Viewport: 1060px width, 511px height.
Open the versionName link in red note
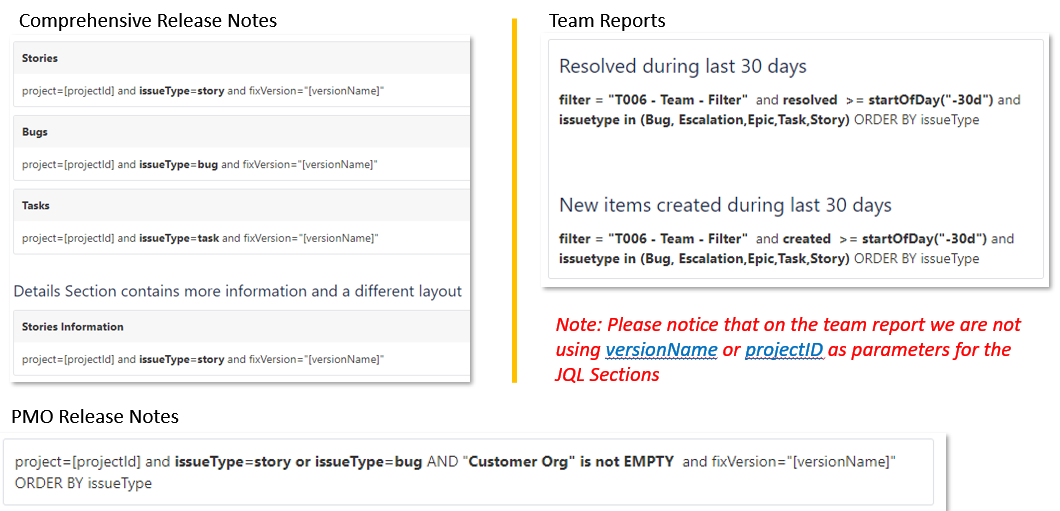(661, 350)
